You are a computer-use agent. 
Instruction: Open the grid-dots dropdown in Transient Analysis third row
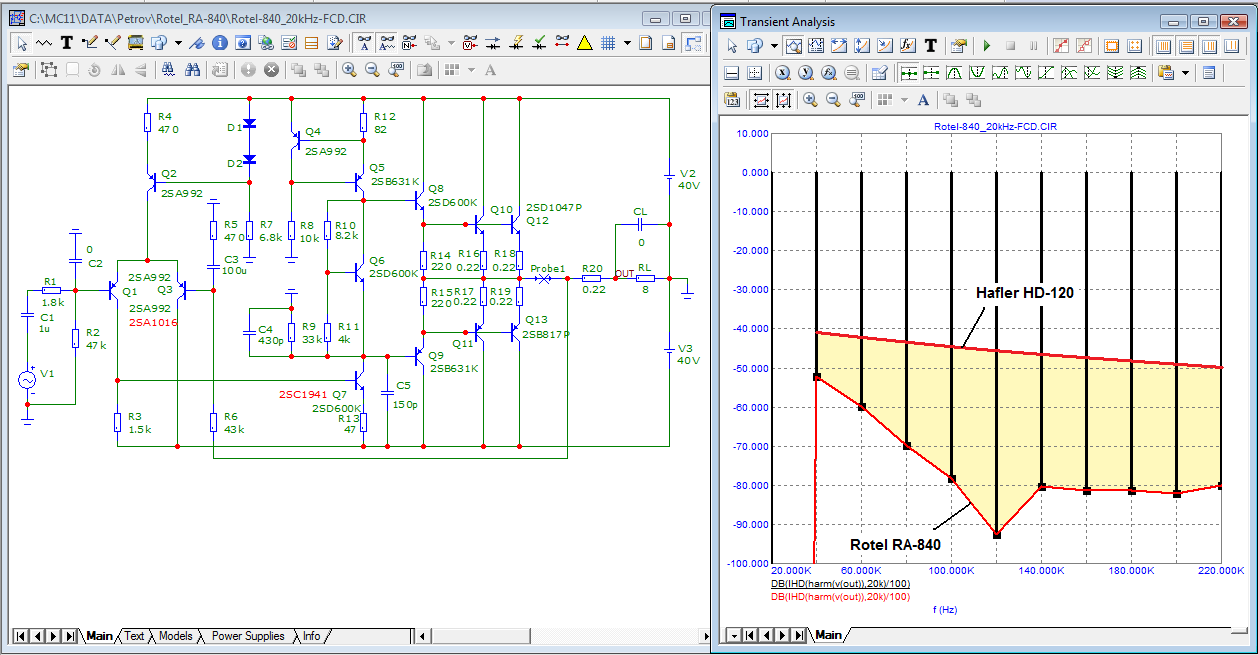(904, 100)
